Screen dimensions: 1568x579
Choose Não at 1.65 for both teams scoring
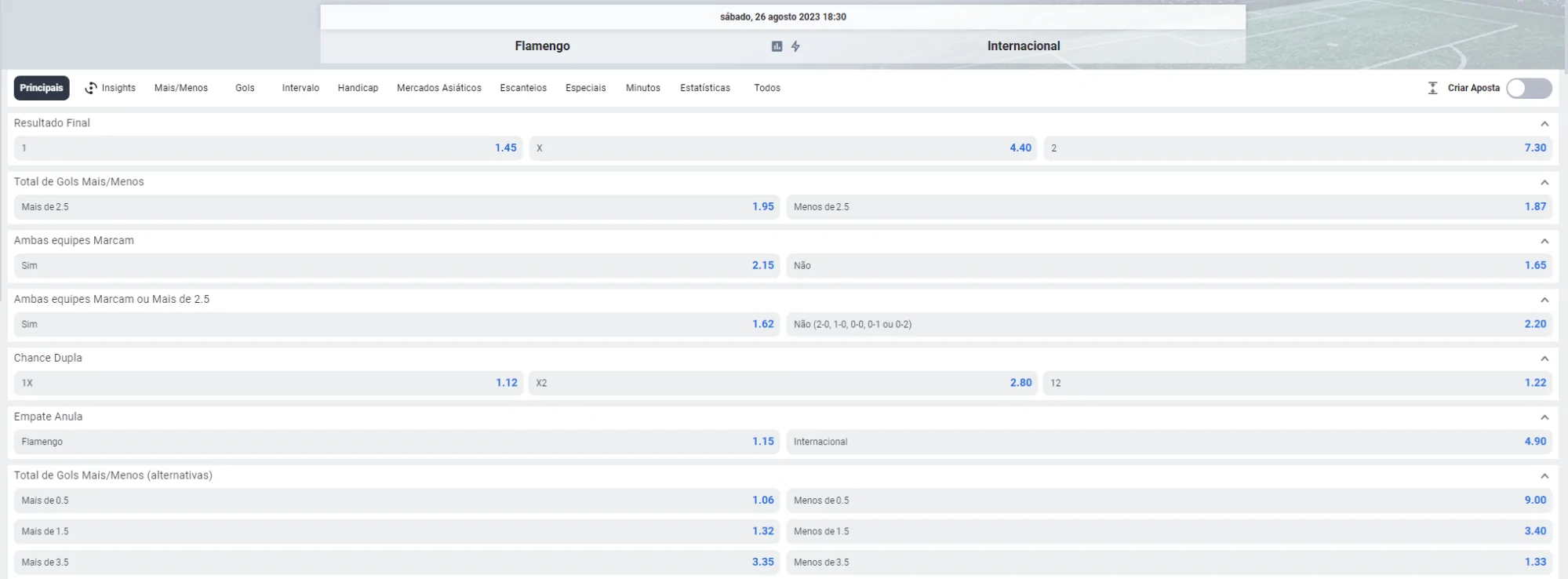coord(1170,265)
